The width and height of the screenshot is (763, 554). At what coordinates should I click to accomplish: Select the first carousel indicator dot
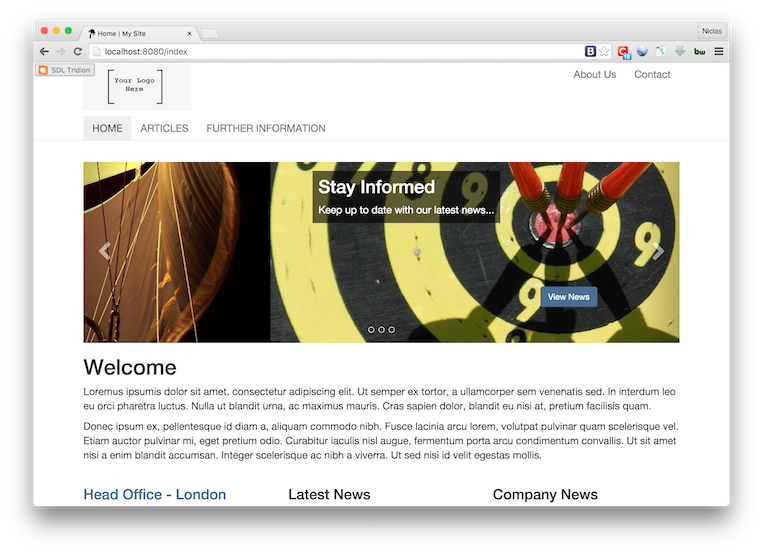(x=371, y=329)
